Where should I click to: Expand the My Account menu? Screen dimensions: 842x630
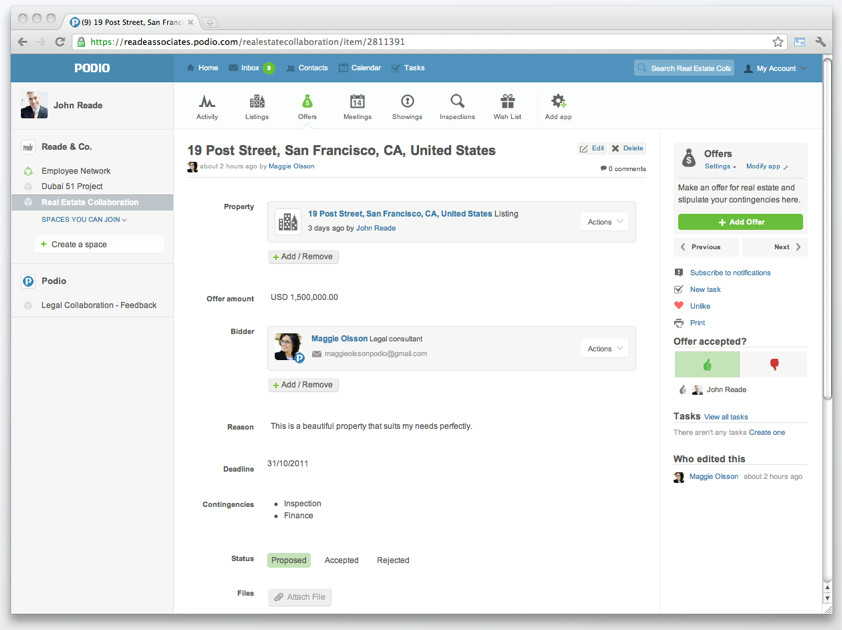pyautogui.click(x=775, y=68)
